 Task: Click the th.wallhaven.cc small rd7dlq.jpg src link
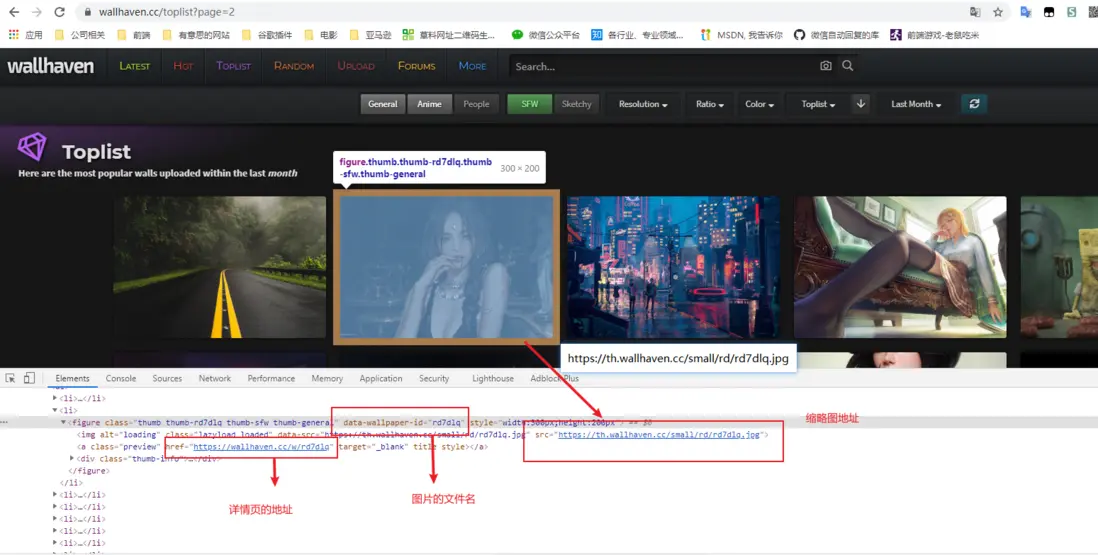point(659,435)
